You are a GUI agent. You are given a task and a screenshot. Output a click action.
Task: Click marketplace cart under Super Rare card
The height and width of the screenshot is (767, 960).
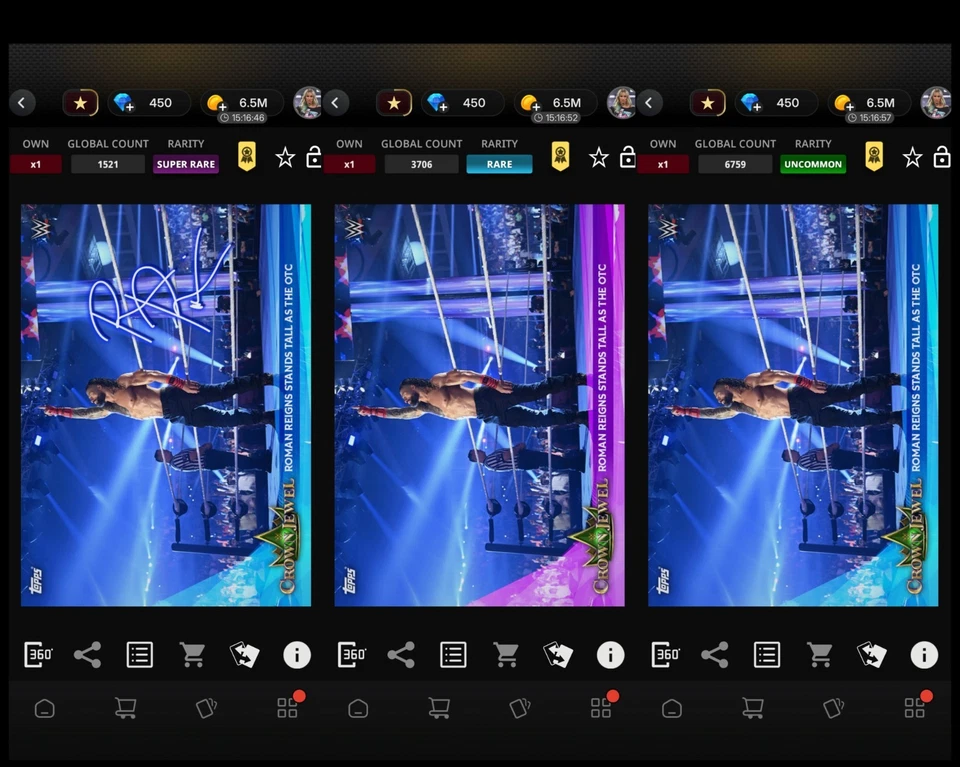click(x=192, y=654)
